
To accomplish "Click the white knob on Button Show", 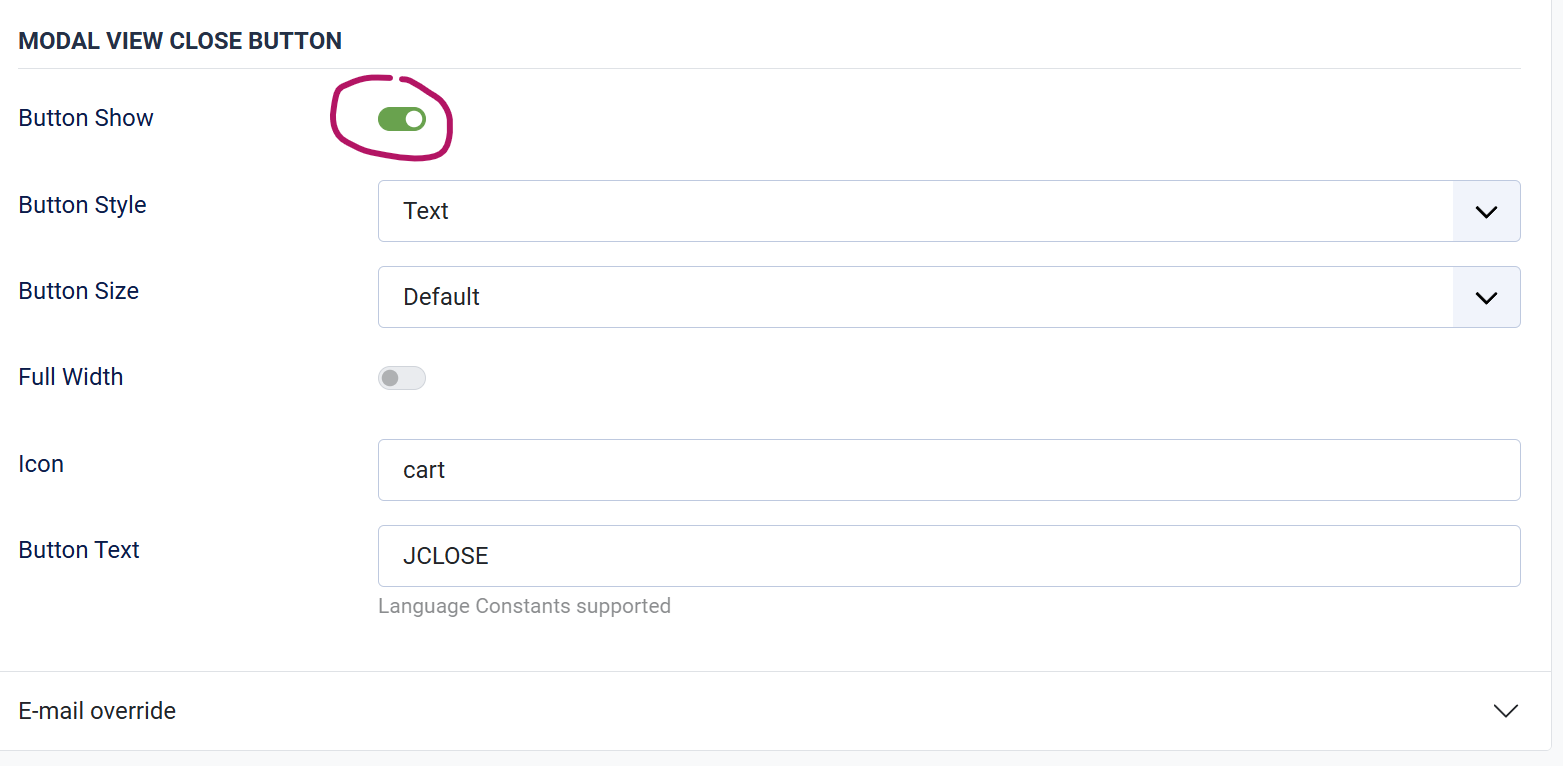I will pyautogui.click(x=414, y=120).
